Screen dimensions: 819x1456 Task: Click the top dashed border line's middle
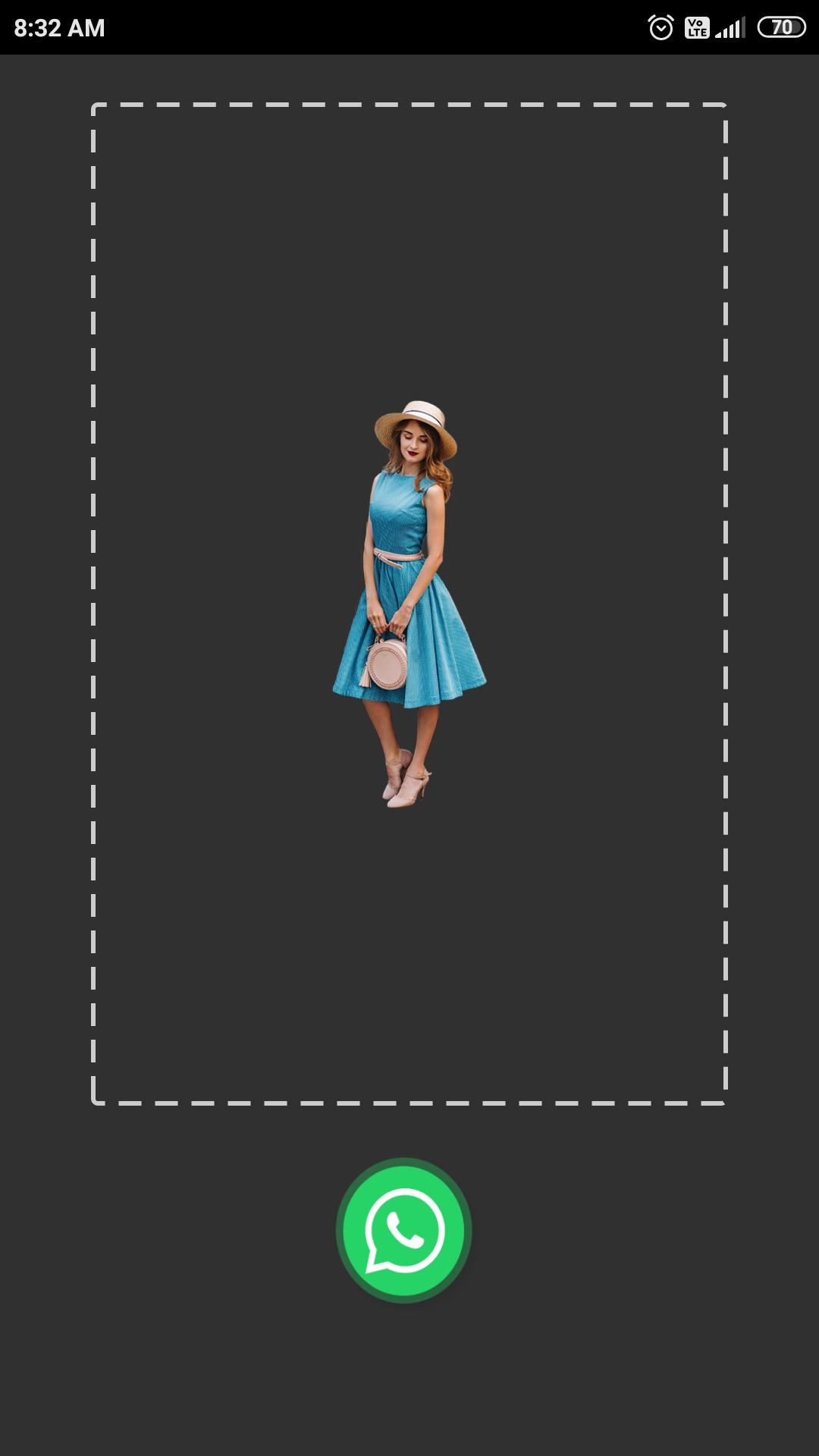(409, 105)
